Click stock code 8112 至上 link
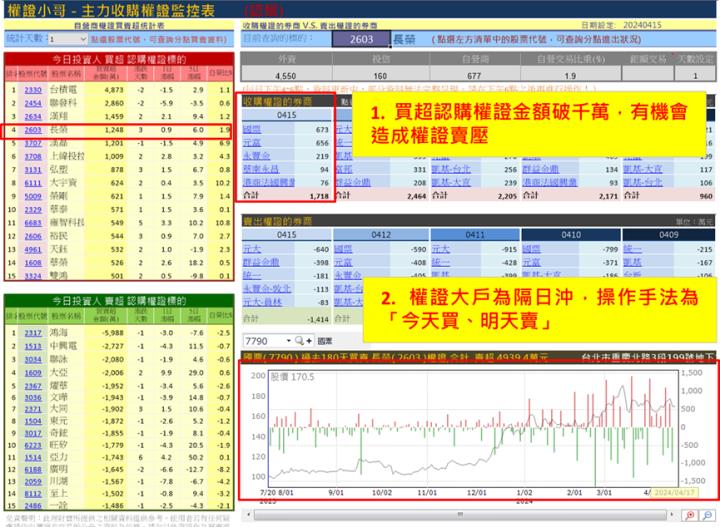The height and width of the screenshot is (527, 720). tap(33, 494)
